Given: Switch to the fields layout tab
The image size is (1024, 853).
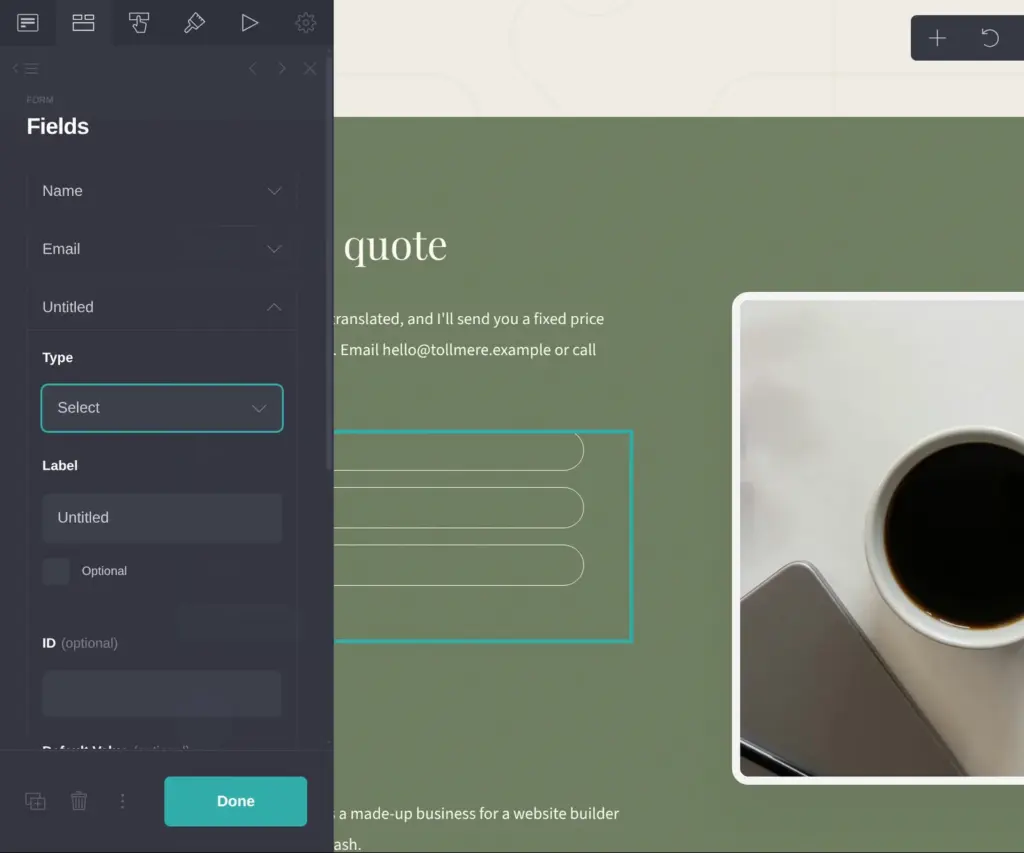Looking at the screenshot, I should (83, 23).
